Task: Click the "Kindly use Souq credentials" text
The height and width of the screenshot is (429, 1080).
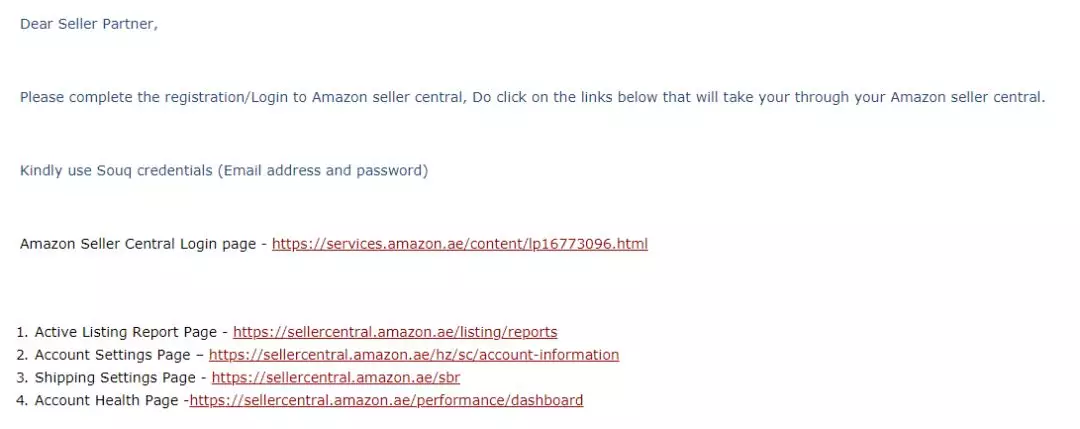Action: (116, 171)
